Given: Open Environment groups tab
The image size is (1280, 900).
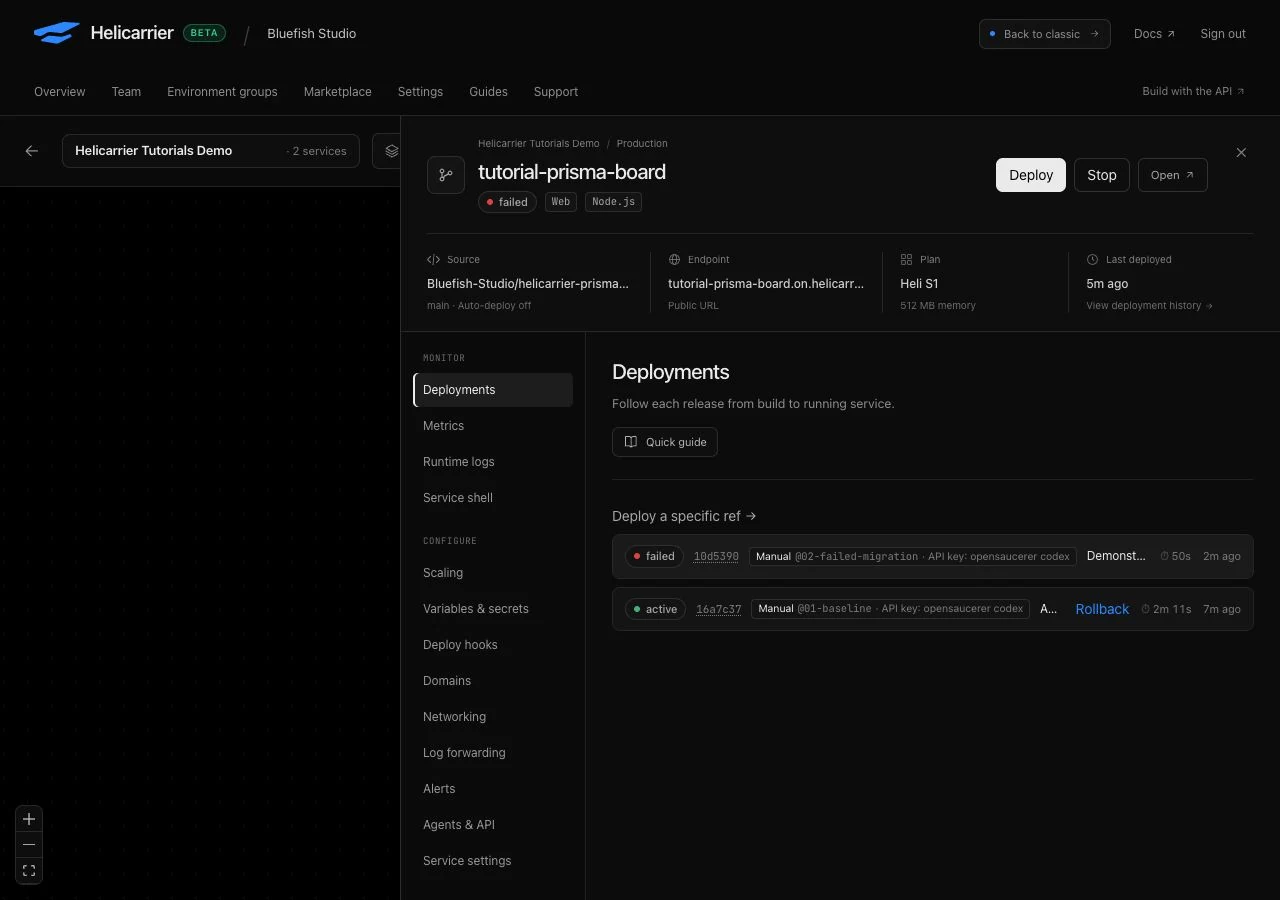Looking at the screenshot, I should point(222,92).
